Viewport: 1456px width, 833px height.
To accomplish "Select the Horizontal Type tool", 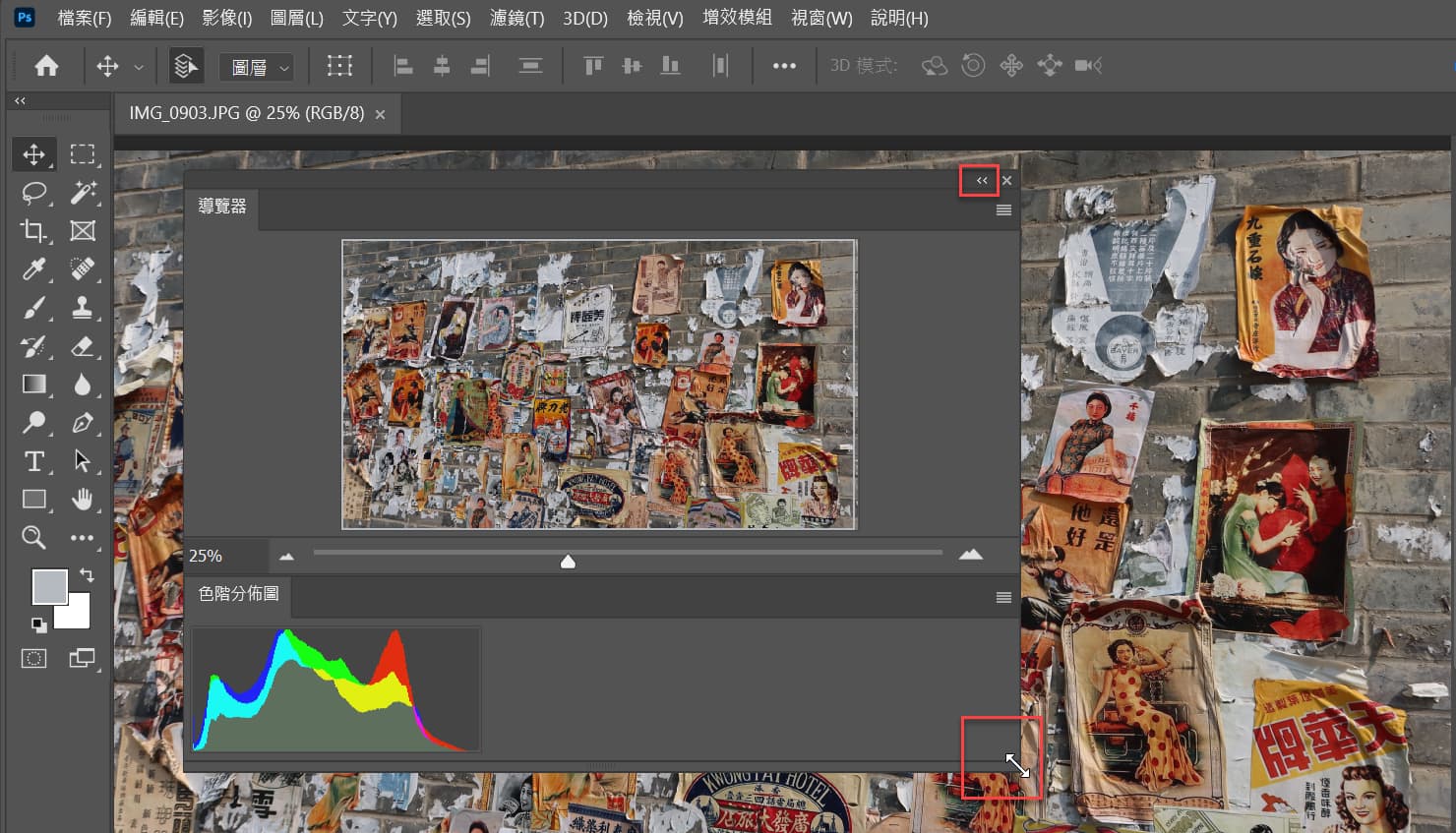I will [33, 460].
